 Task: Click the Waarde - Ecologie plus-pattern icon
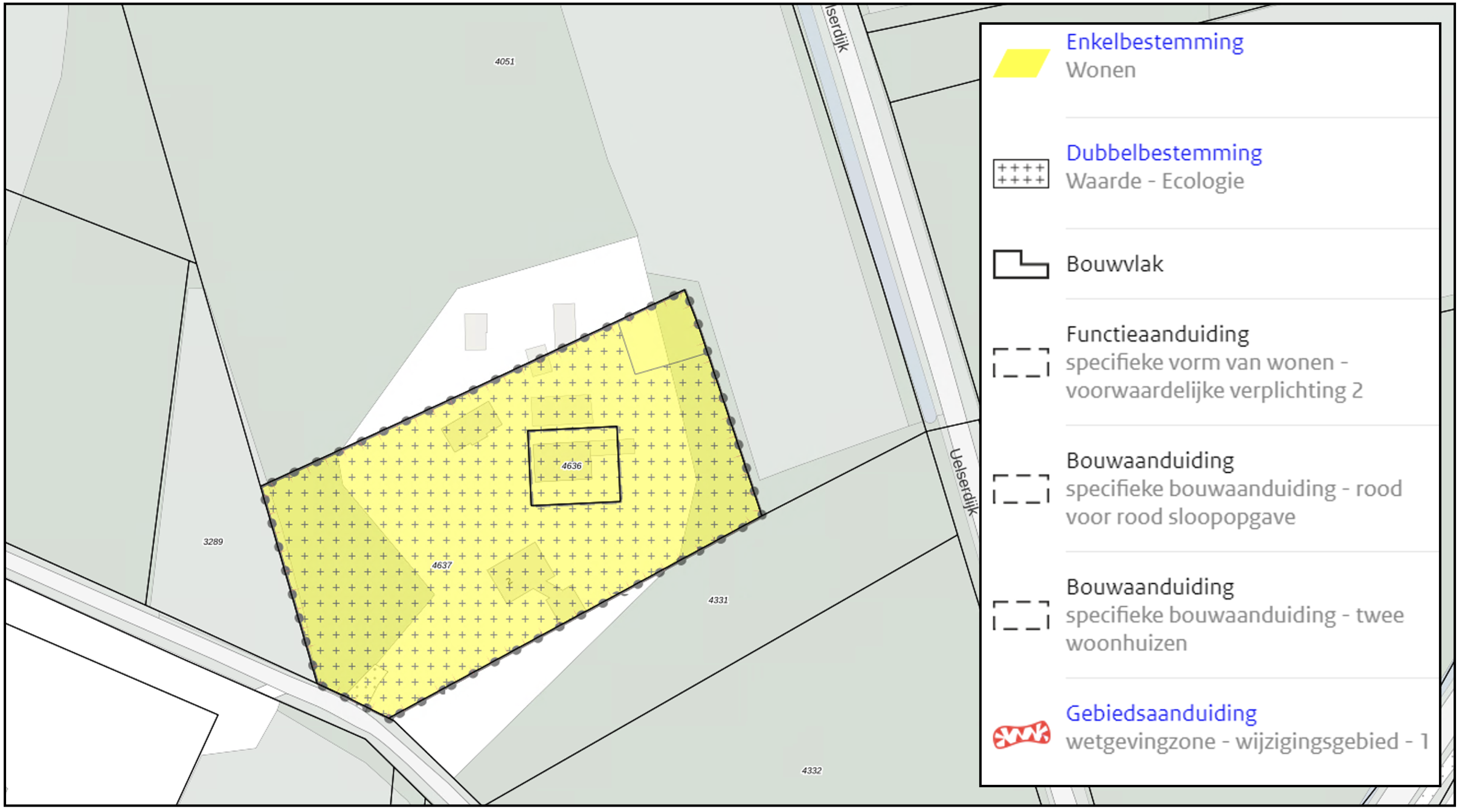click(x=1021, y=174)
